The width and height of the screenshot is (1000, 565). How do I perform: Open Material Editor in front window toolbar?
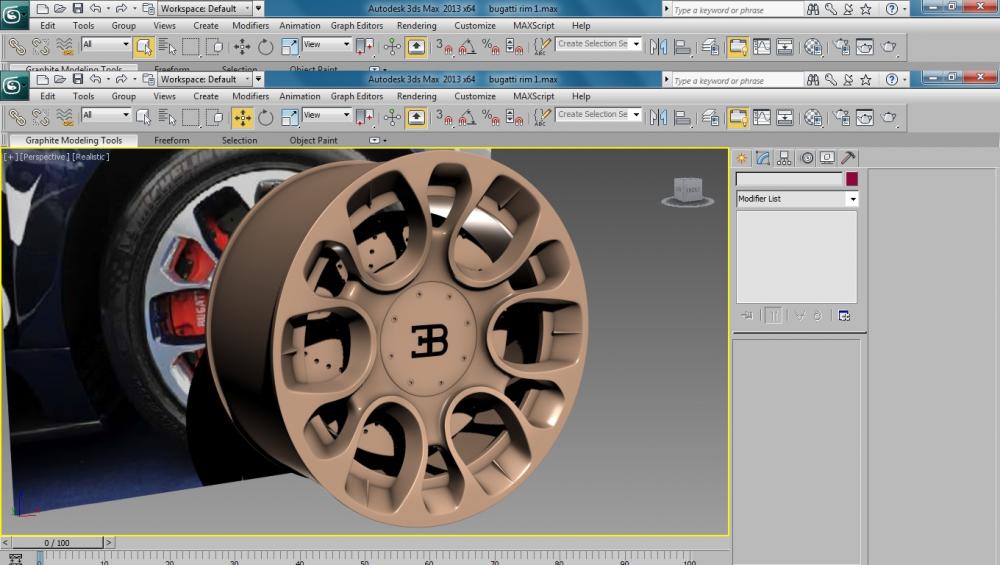(x=812, y=117)
